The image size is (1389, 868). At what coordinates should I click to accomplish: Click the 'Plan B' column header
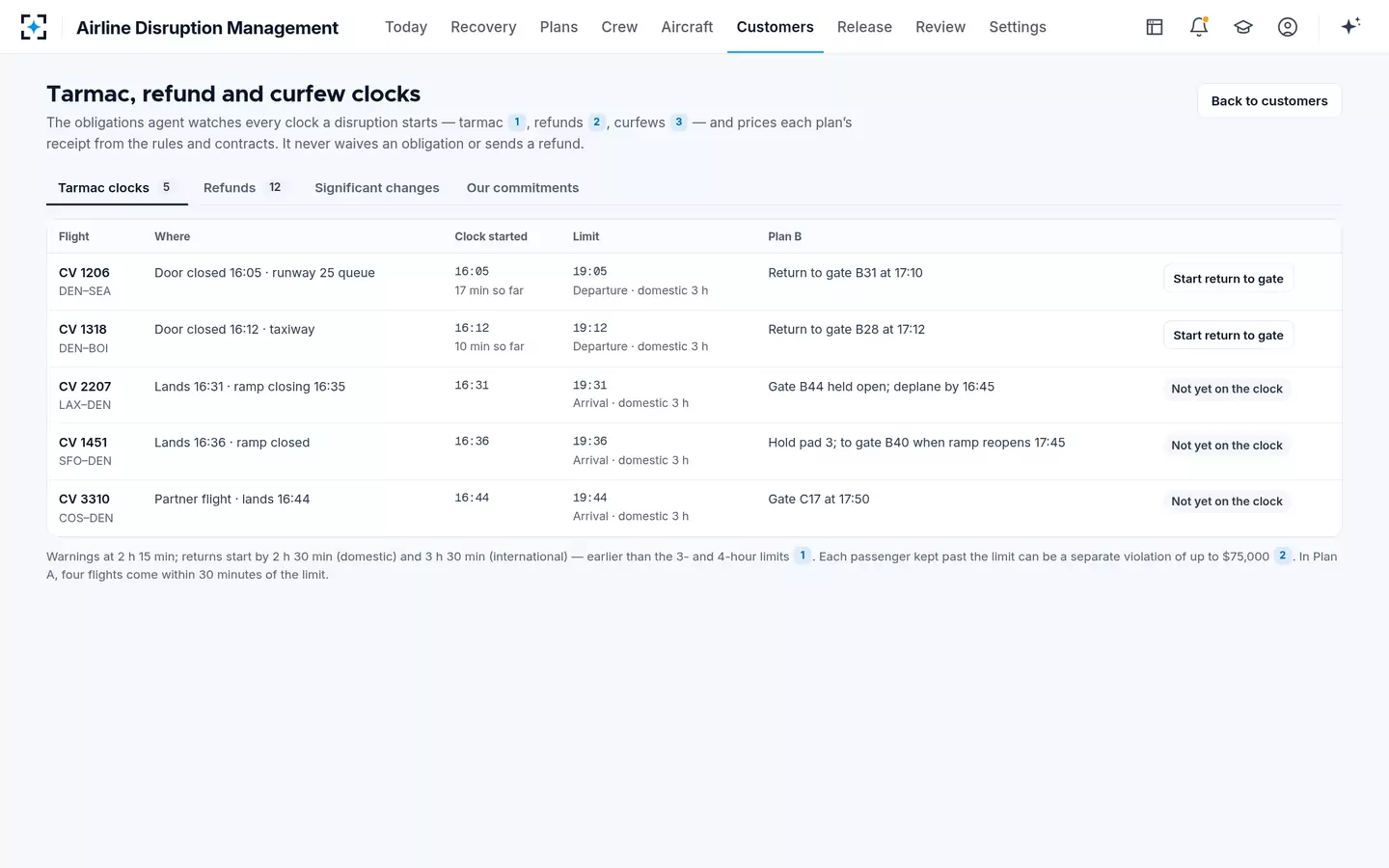coord(784,236)
